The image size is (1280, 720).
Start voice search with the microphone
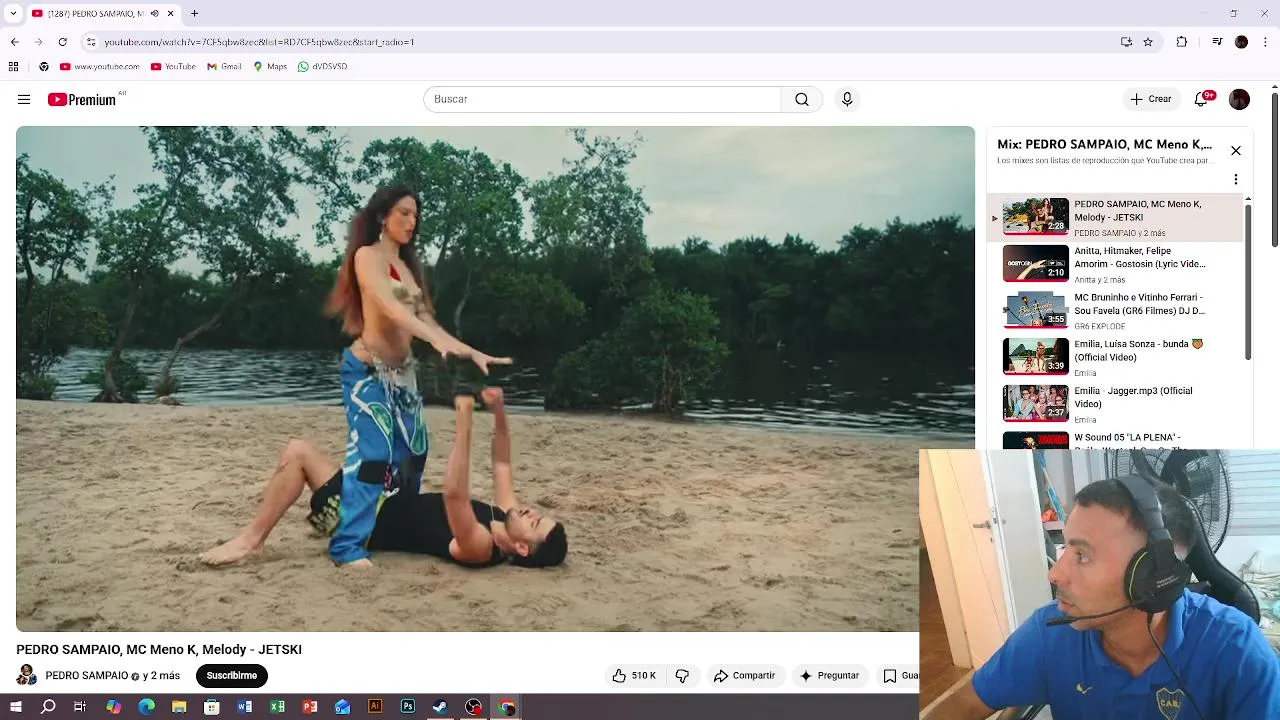(847, 99)
